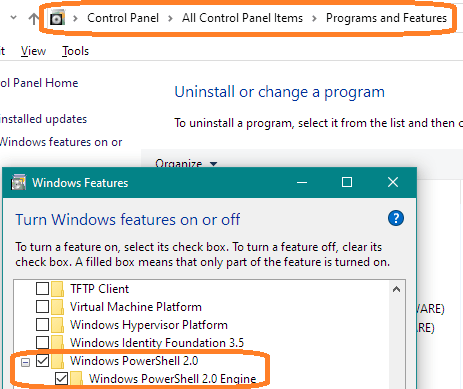Click Turn Windows features on or off link
Screen dimensions: 463x389
61,142
